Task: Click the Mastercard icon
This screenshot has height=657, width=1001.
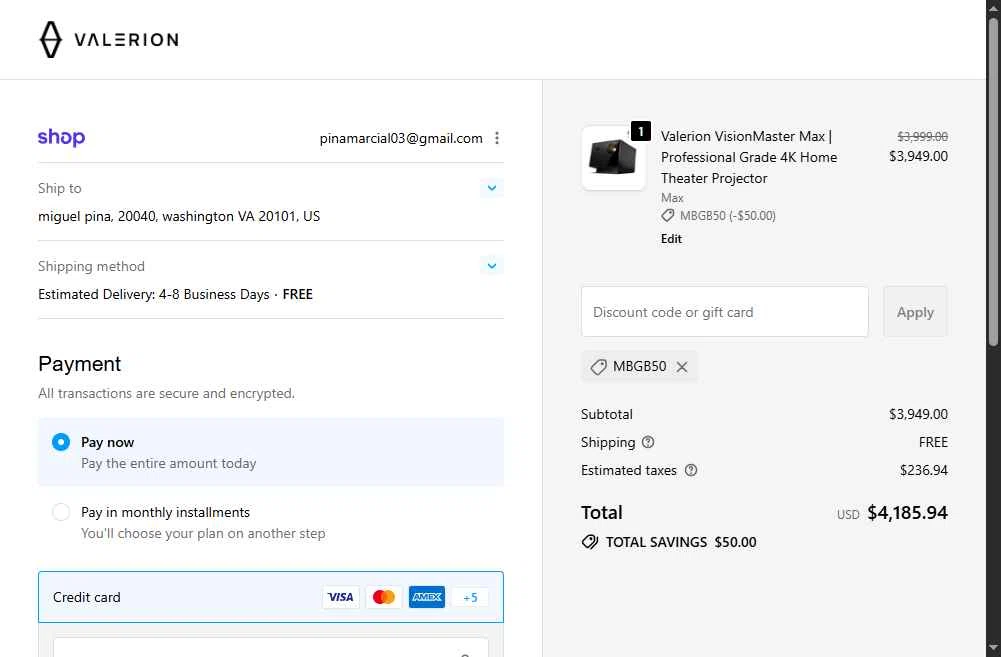Action: [x=384, y=597]
